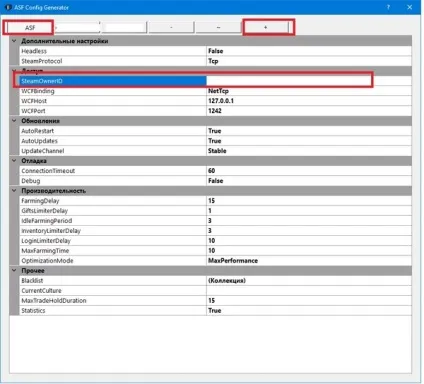Click the Прочее category header
Viewport: 424px width, 384px height.
[211, 270]
